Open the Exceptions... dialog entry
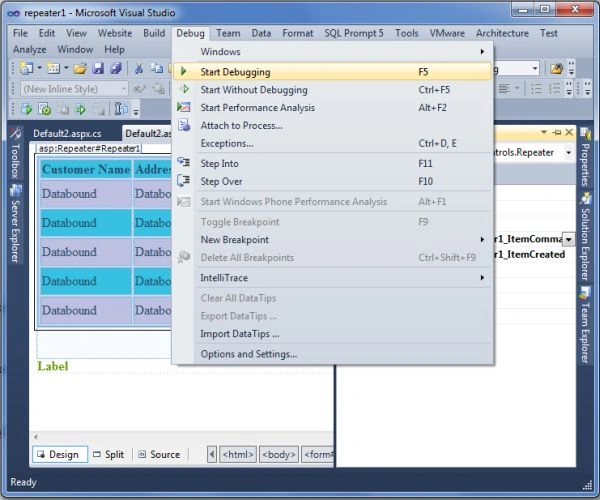 pyautogui.click(x=332, y=143)
